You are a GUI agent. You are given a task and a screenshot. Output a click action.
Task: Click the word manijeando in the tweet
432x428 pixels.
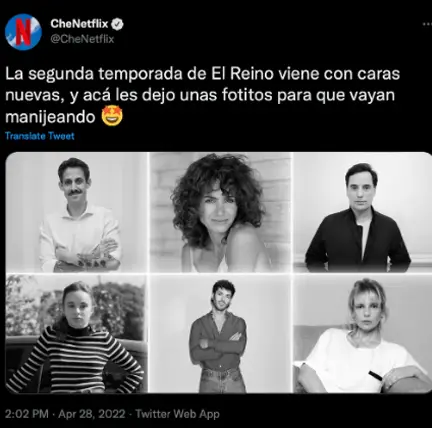50,117
